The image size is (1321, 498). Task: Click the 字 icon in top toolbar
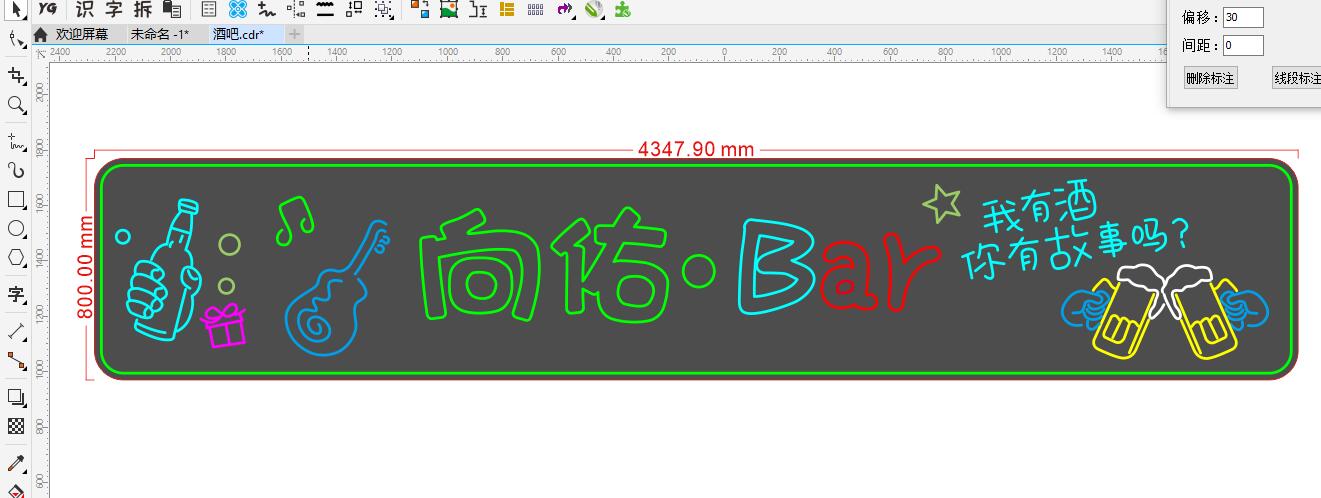(x=114, y=9)
